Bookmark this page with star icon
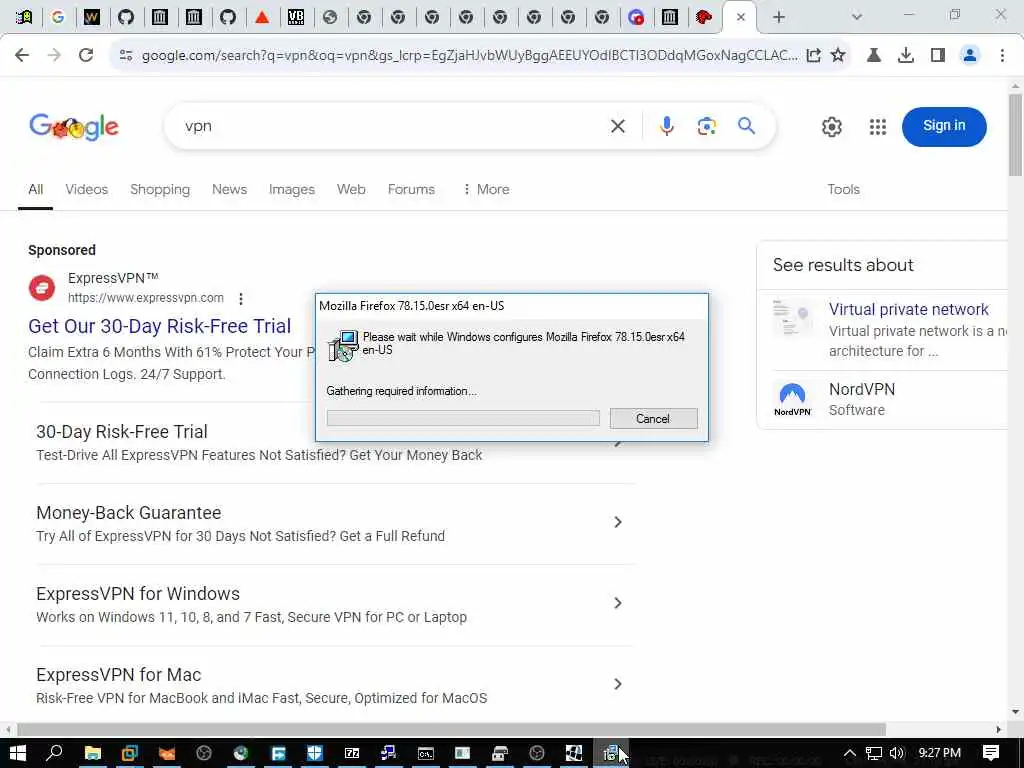This screenshot has height=768, width=1024. click(838, 56)
